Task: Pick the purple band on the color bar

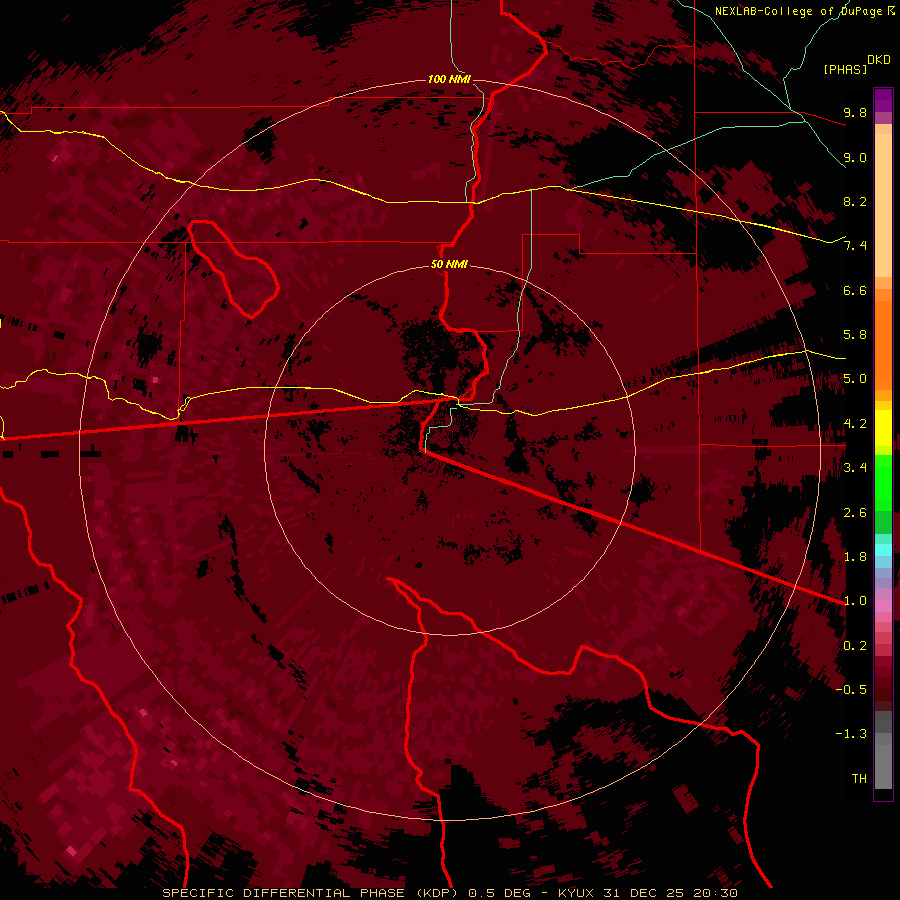Action: click(x=883, y=100)
